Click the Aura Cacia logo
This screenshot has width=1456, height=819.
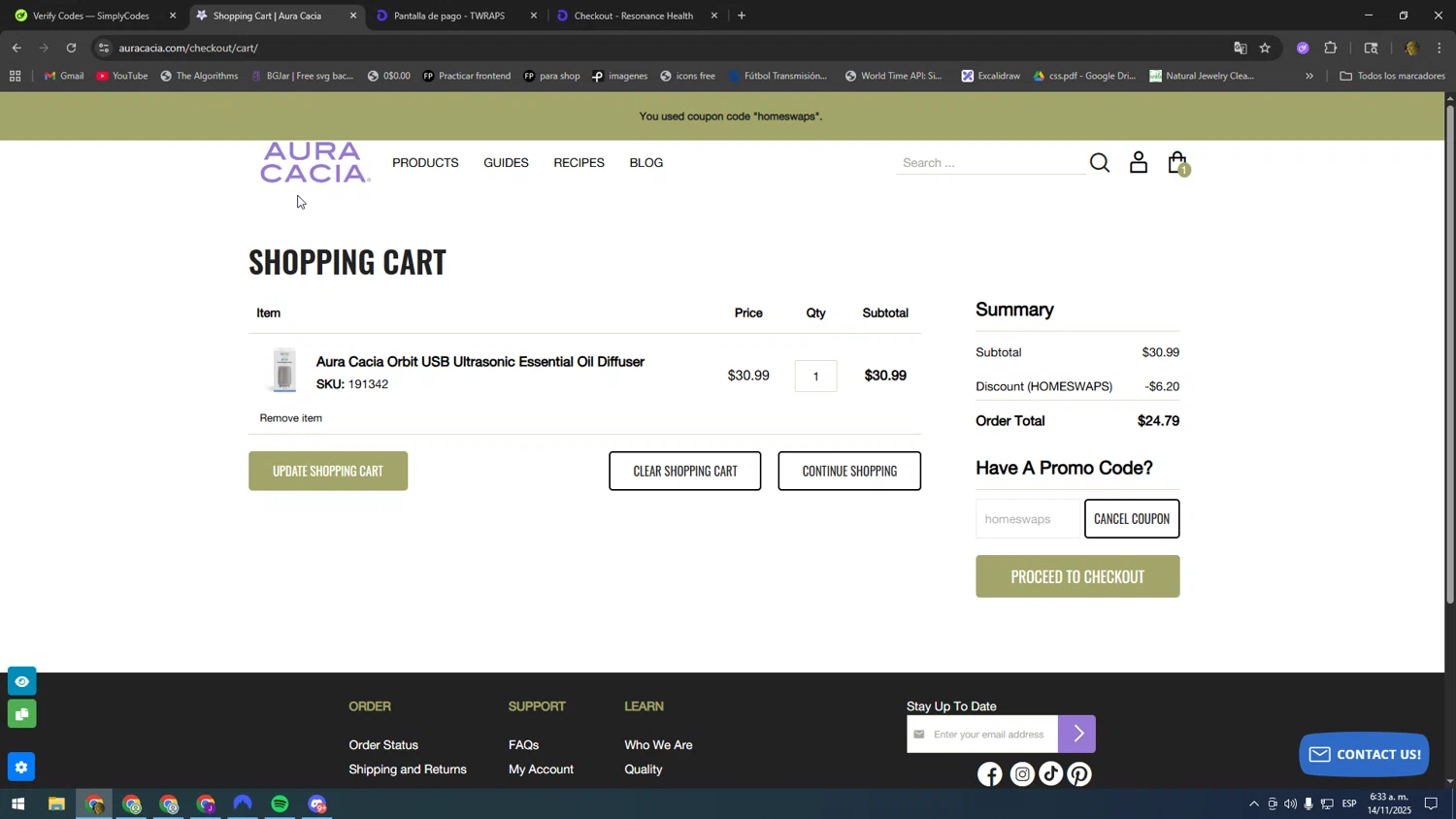click(x=314, y=163)
